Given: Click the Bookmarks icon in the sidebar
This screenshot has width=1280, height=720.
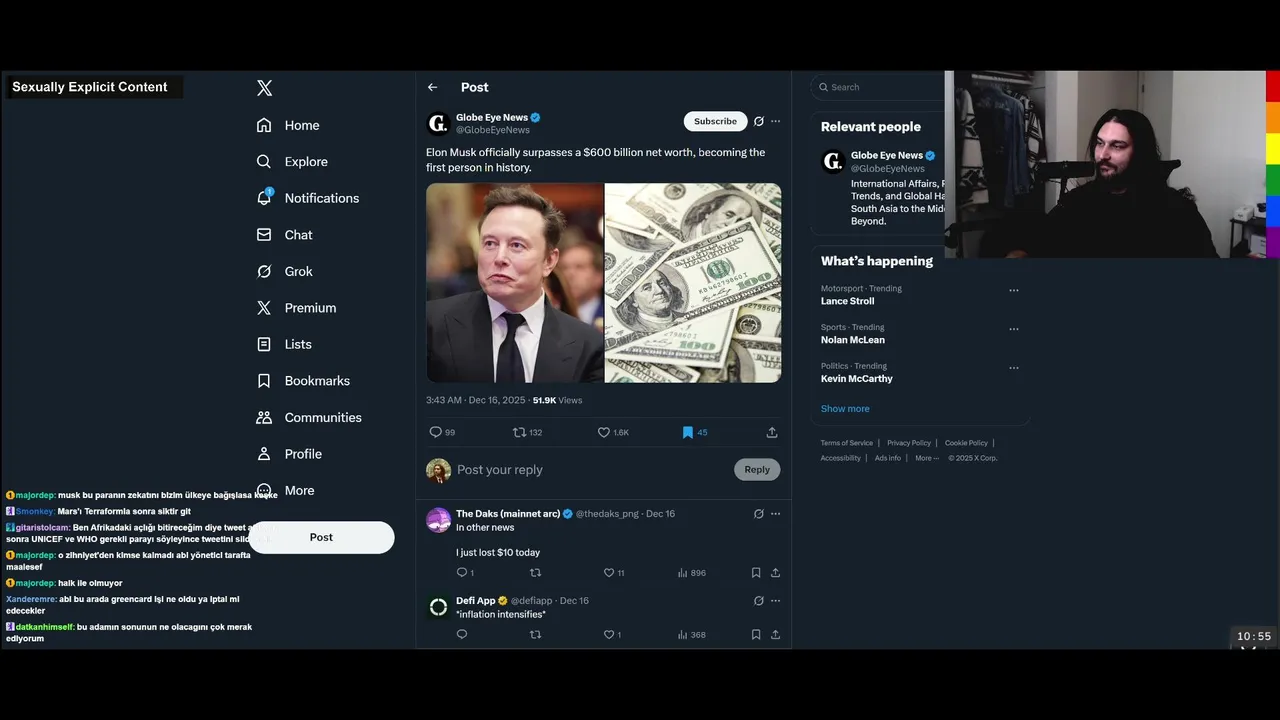Looking at the screenshot, I should (x=264, y=381).
